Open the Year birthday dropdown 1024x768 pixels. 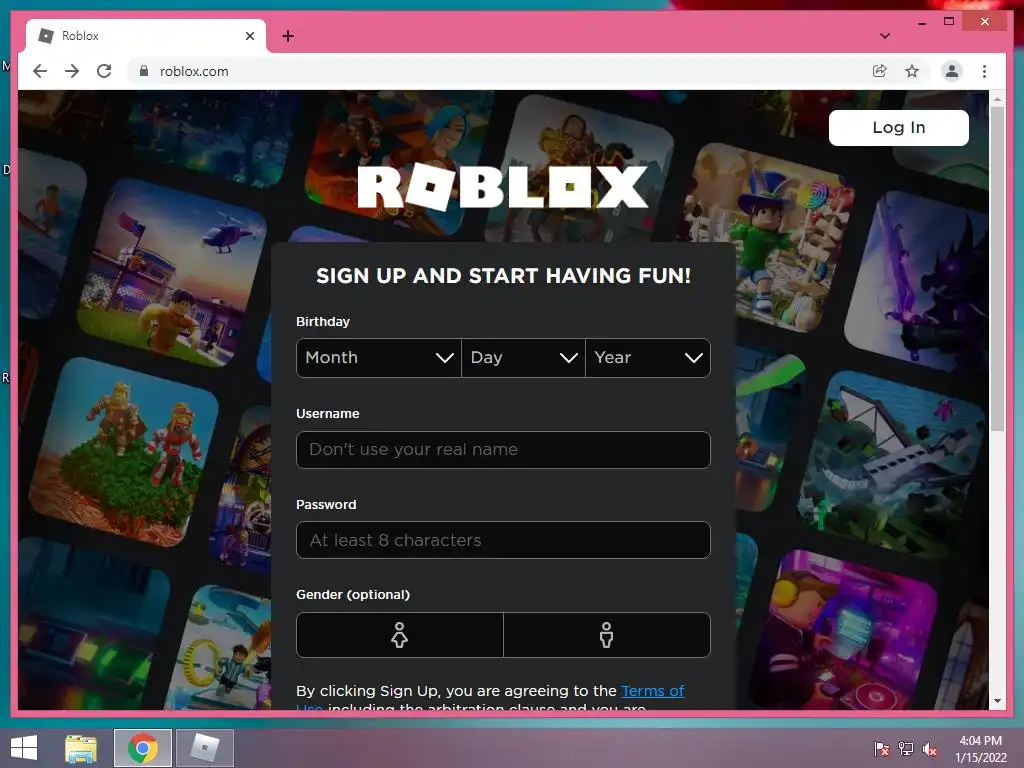click(x=648, y=358)
